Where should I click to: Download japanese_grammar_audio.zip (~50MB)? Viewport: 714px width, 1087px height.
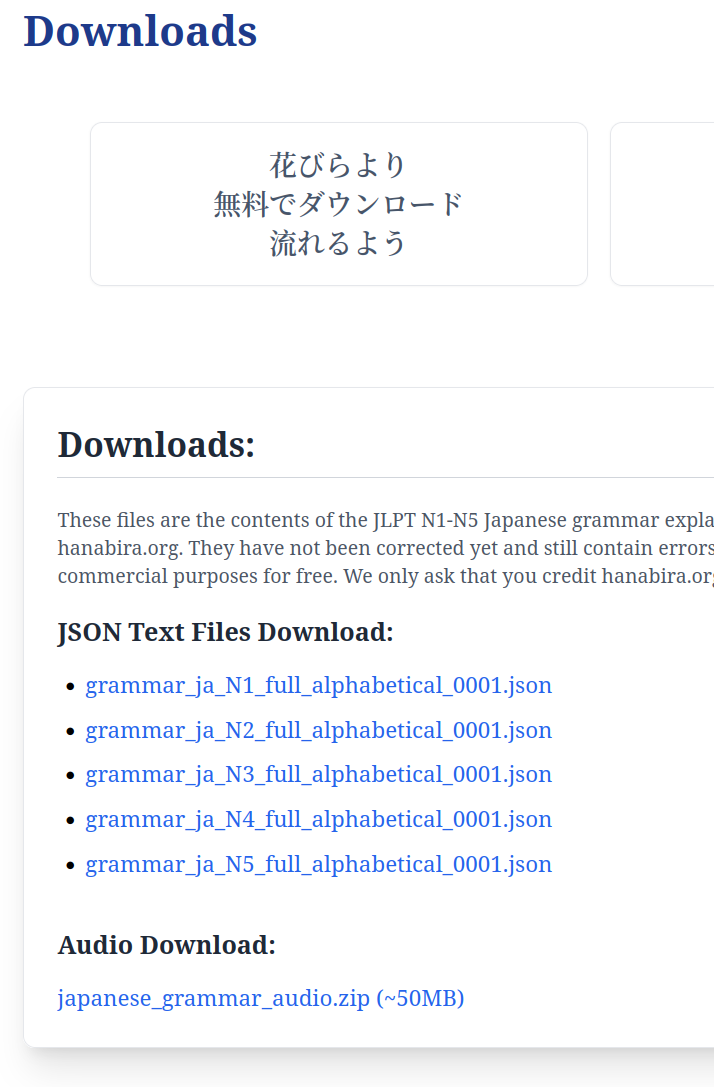pyautogui.click(x=261, y=999)
